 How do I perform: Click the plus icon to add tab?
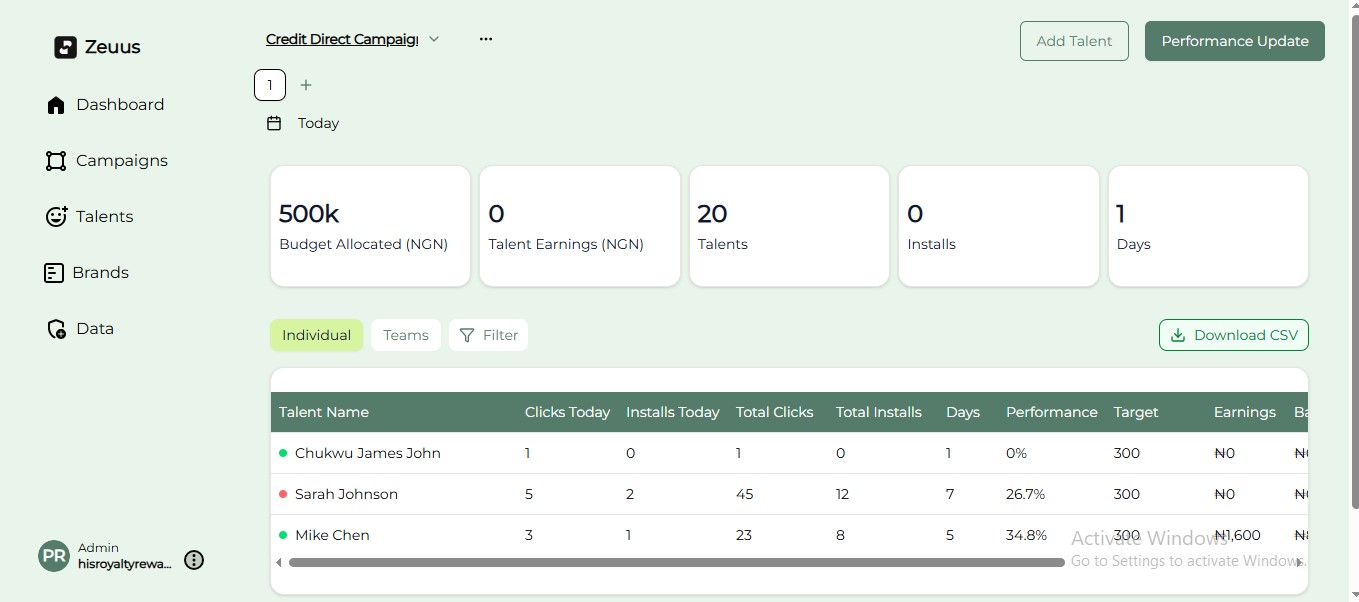(x=306, y=86)
